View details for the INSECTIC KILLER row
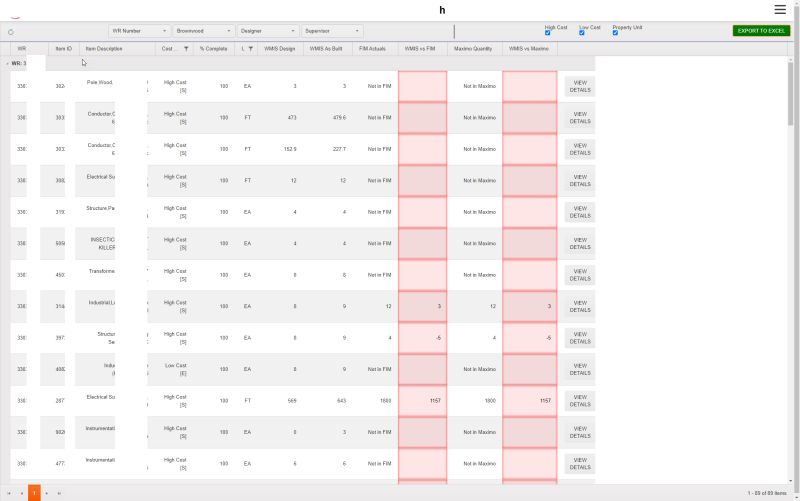 coord(580,244)
